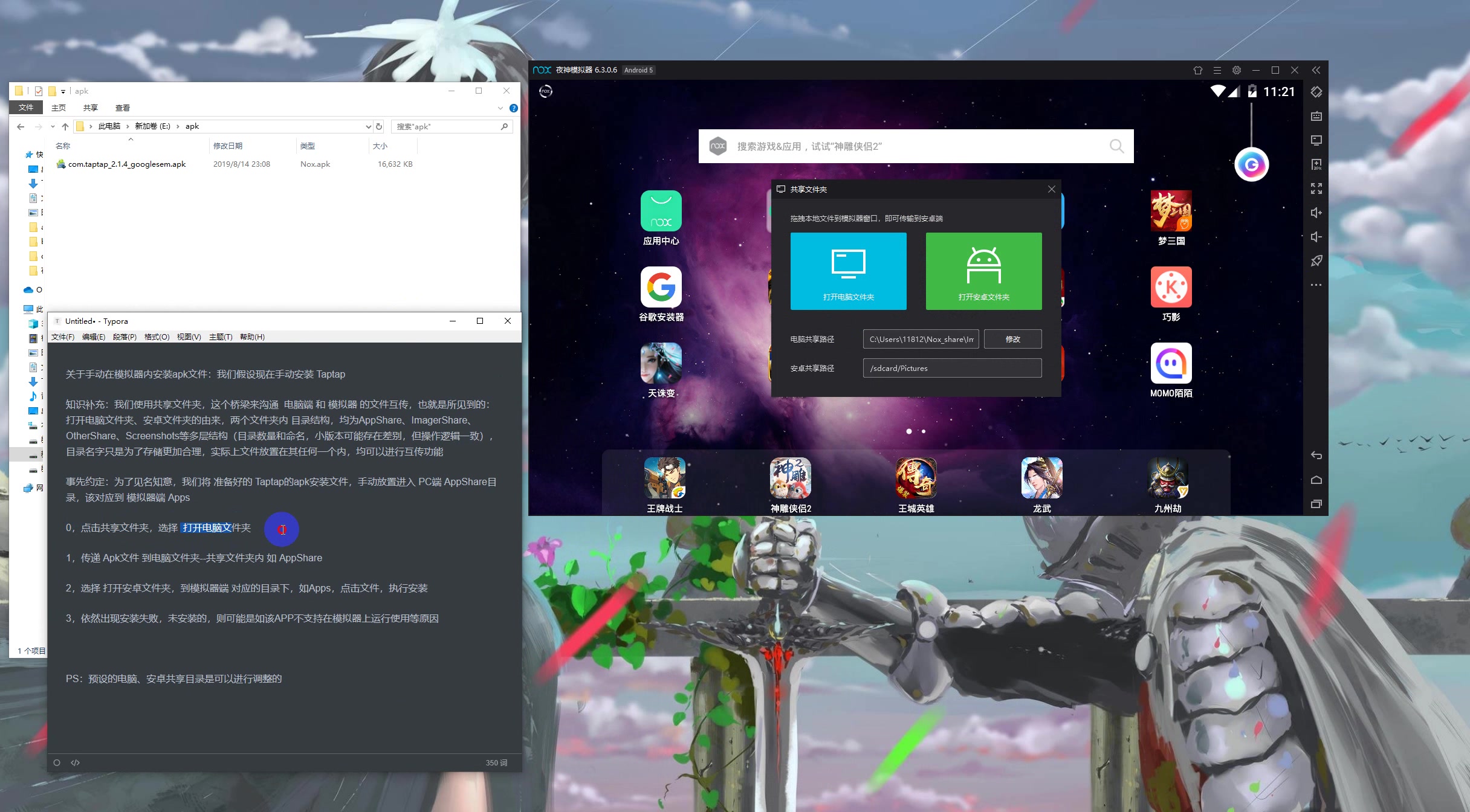Viewport: 1470px width, 812px height.
Task: Open Typora 段落(P) menu
Action: coord(125,337)
